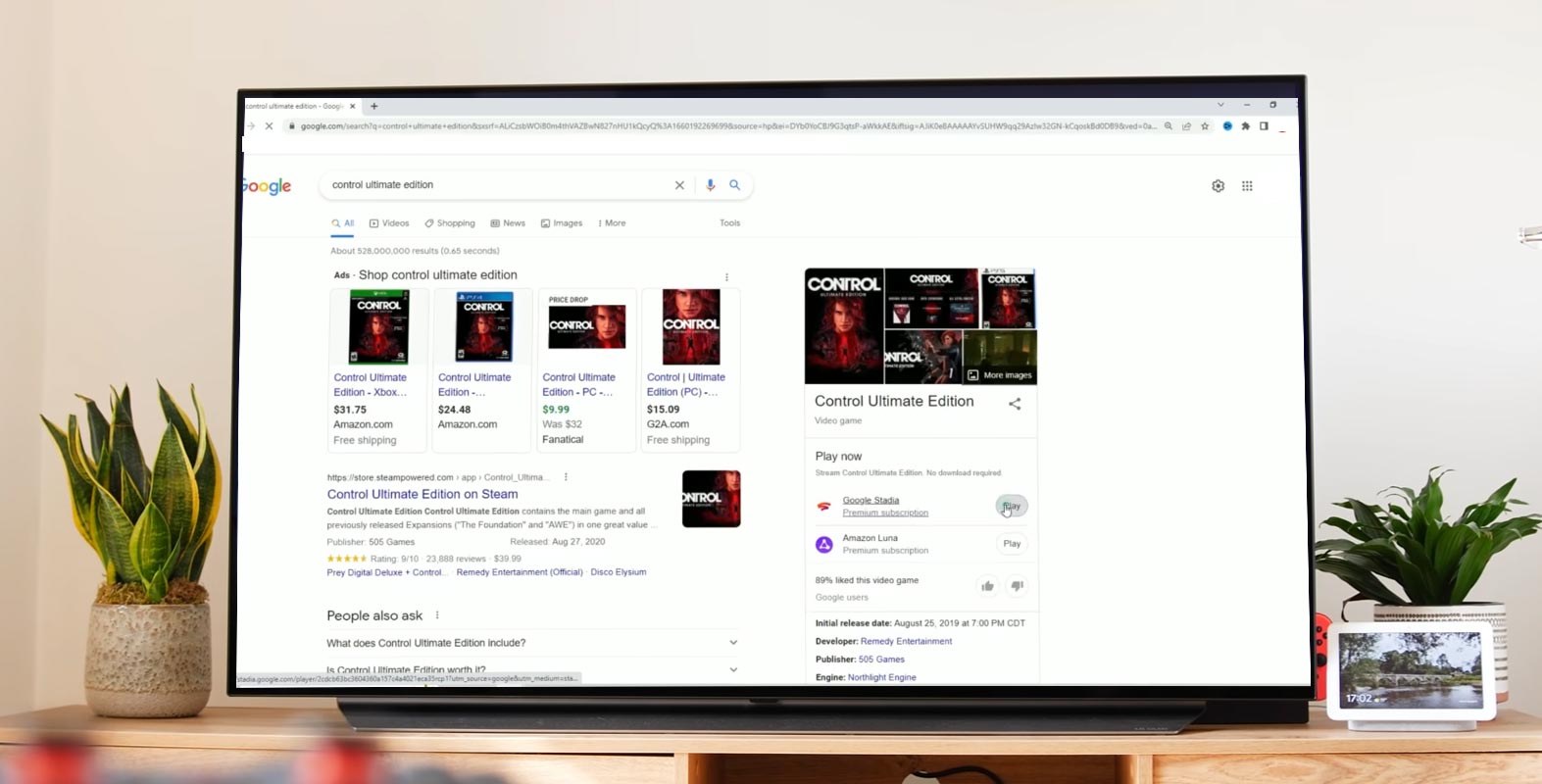Open the More search filters menu
This screenshot has width=1542, height=784.
(612, 223)
